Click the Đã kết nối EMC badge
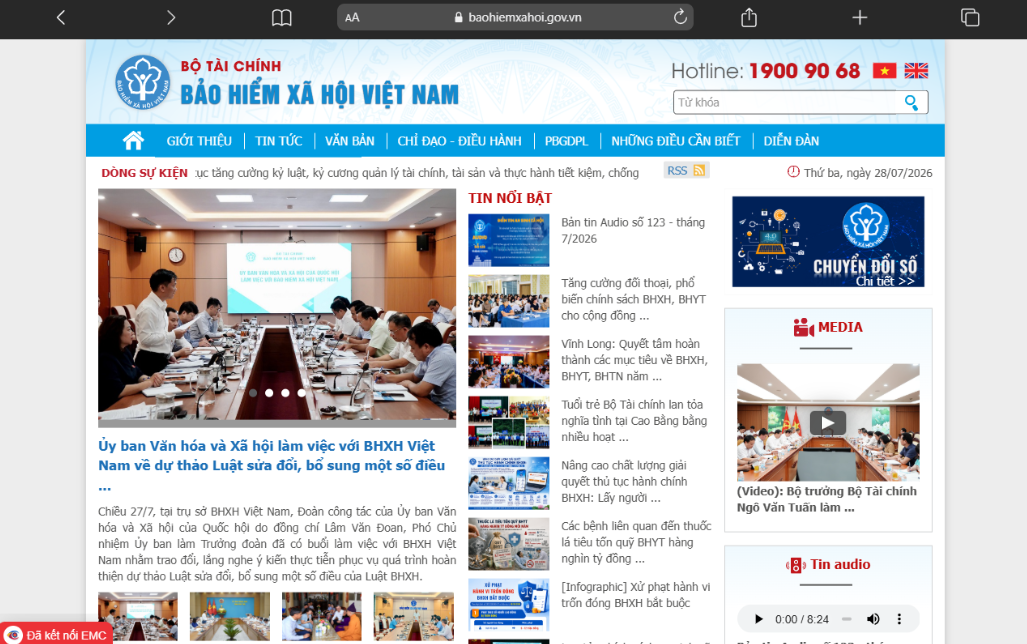Screen dimensions: 1027x644 (56, 635)
